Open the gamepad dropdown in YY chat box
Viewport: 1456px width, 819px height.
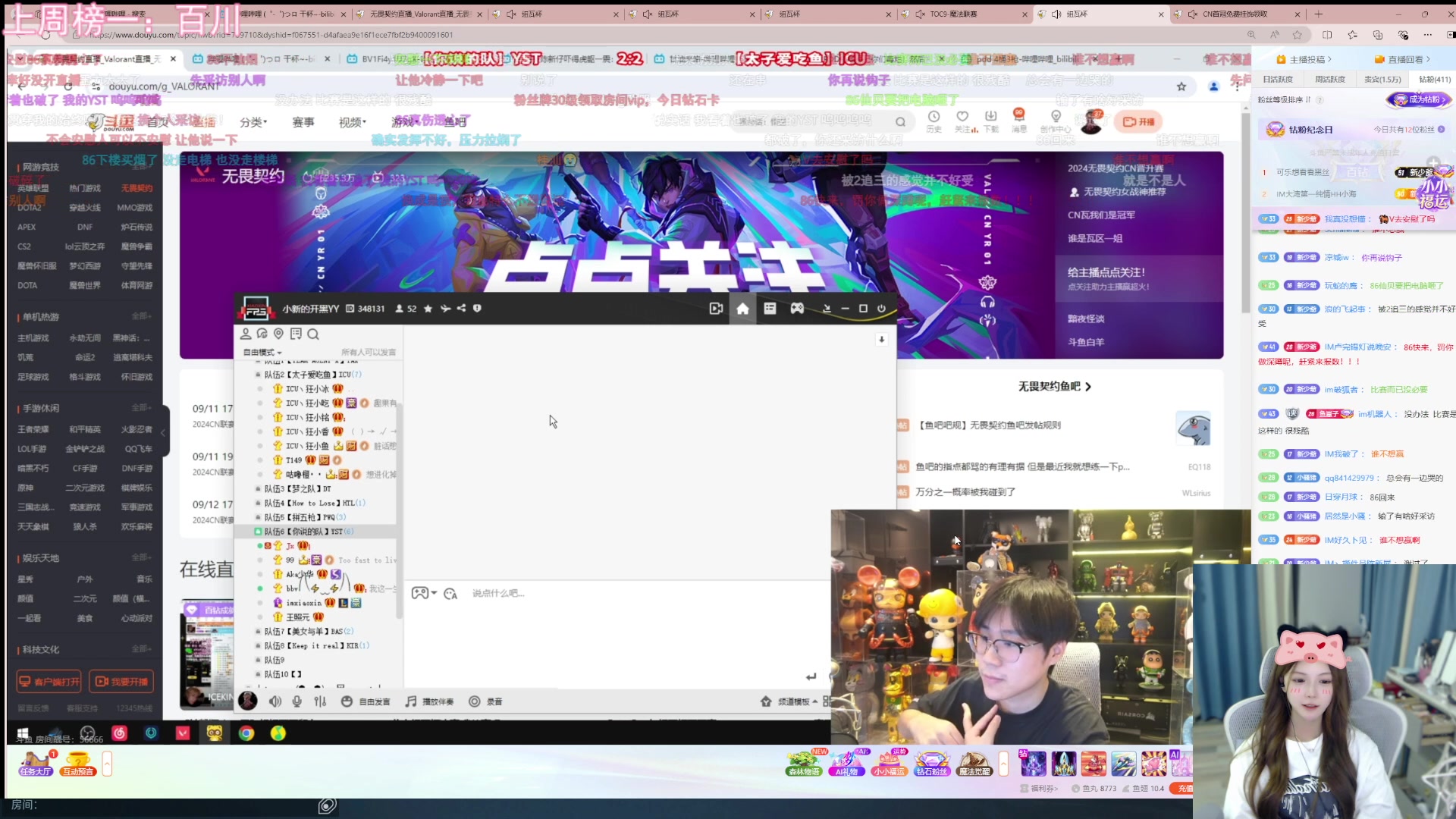424,594
